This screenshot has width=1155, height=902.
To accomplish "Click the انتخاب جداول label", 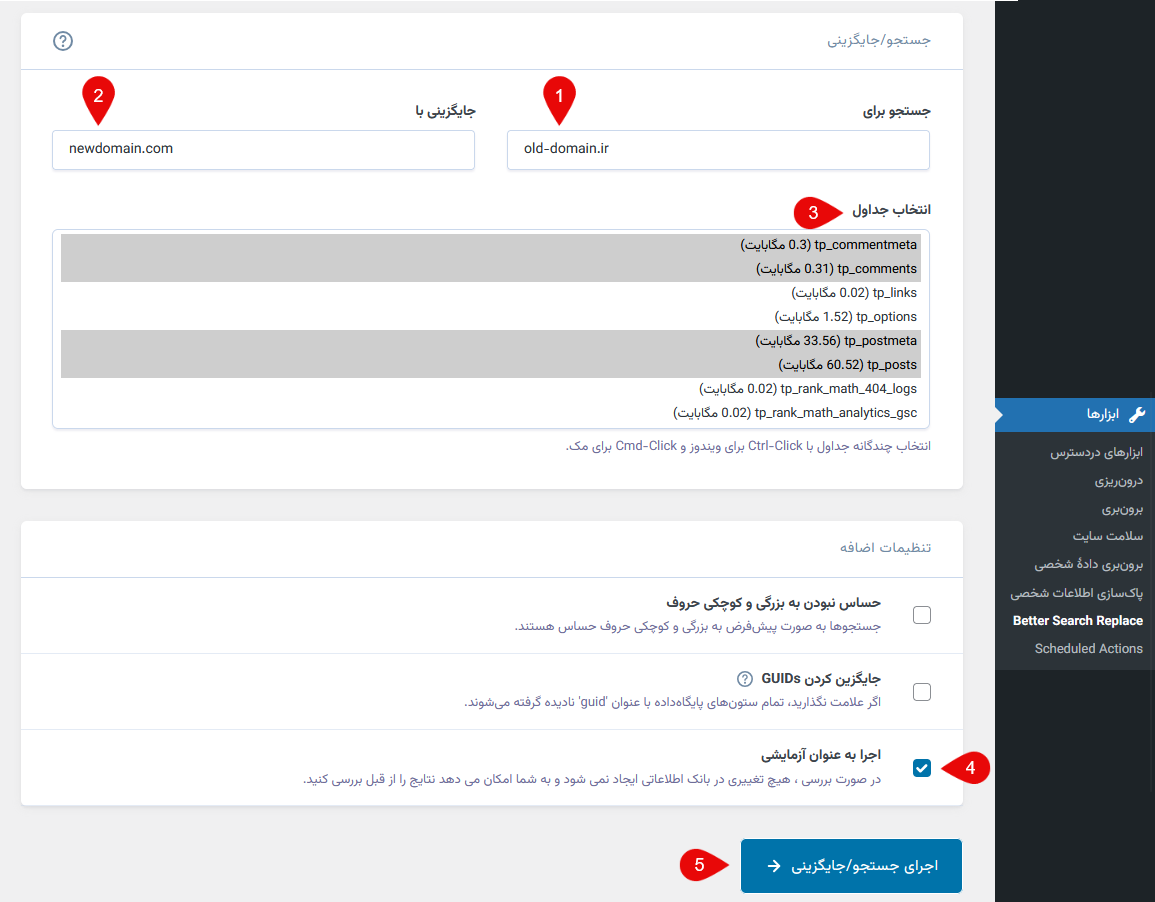I will point(891,210).
